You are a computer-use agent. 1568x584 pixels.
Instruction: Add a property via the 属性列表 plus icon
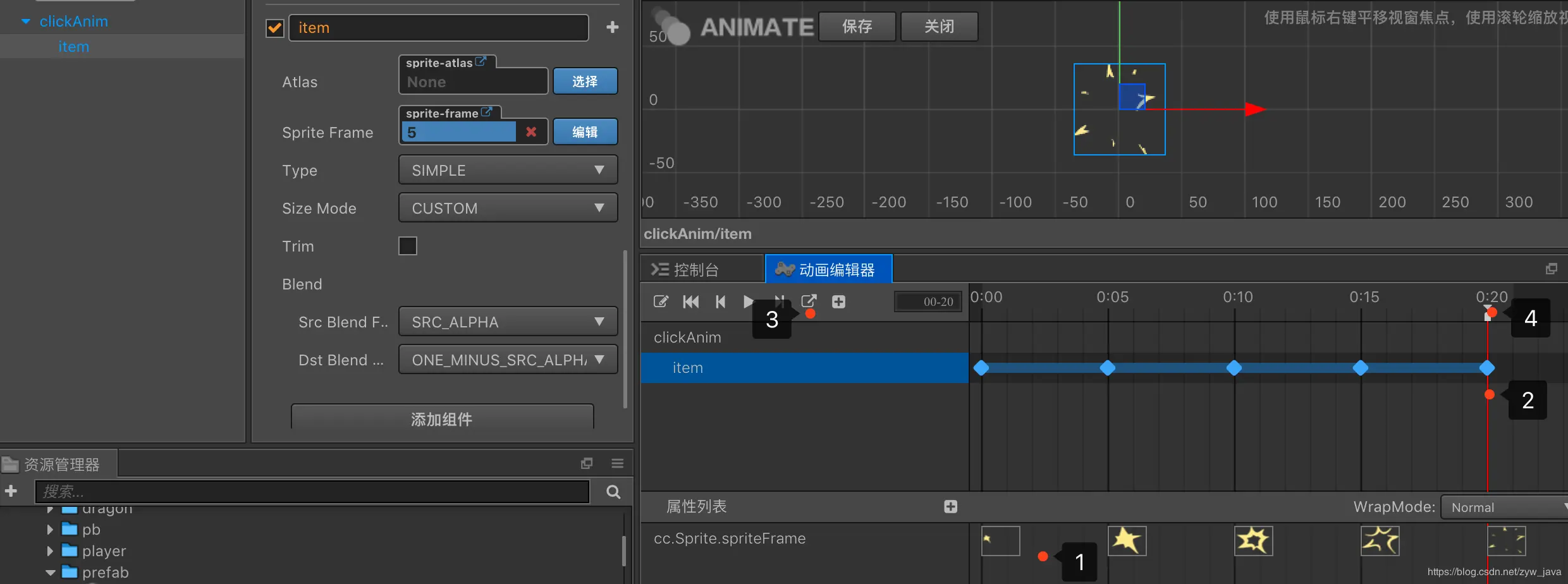pos(950,506)
